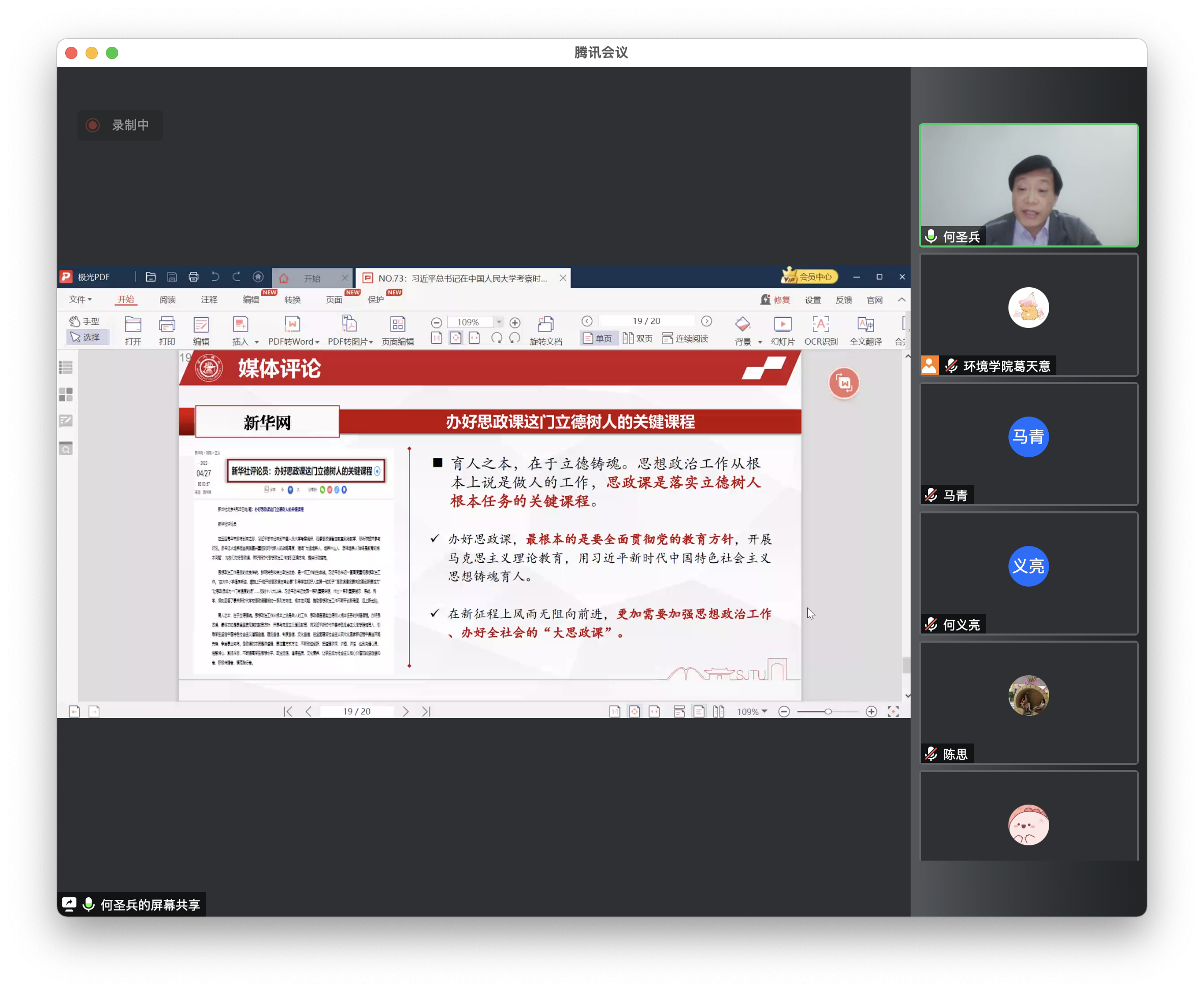Open the bookmarks list sidebar icon

tap(66, 368)
